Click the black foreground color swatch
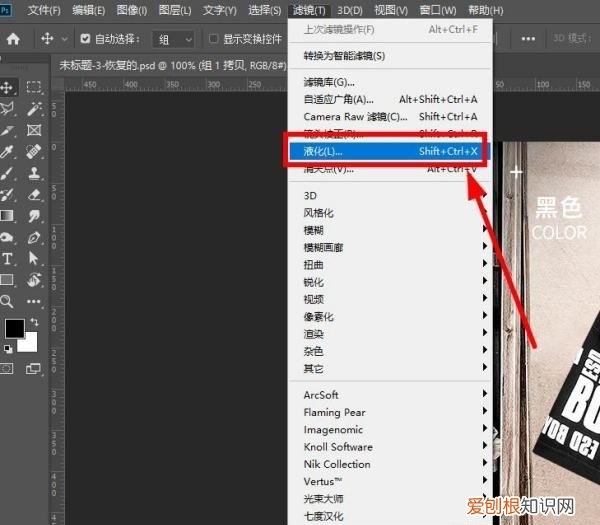The image size is (600, 525). tap(14, 328)
